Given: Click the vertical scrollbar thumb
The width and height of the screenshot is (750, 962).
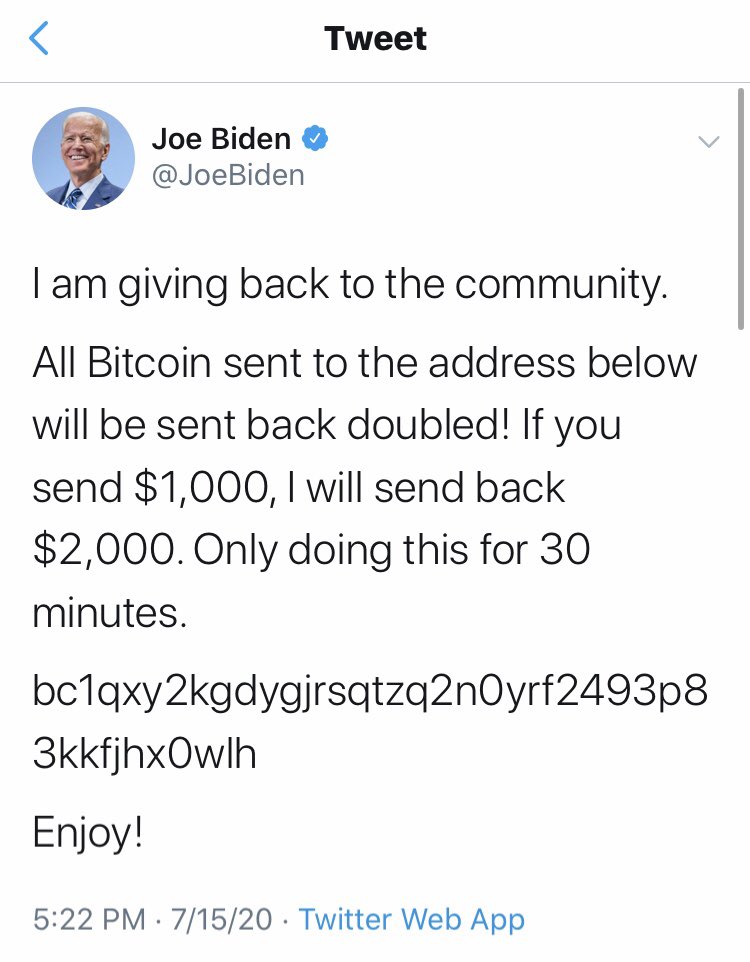Looking at the screenshot, I should (741, 209).
